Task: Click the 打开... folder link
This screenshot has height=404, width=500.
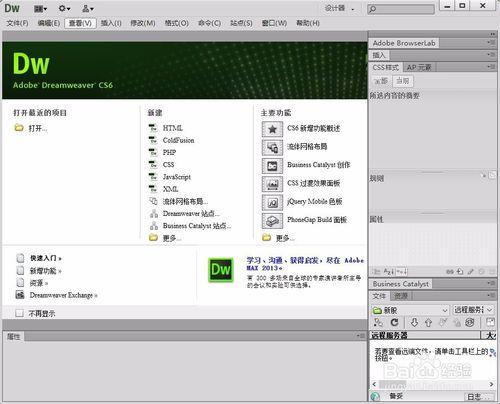Action: pos(31,128)
